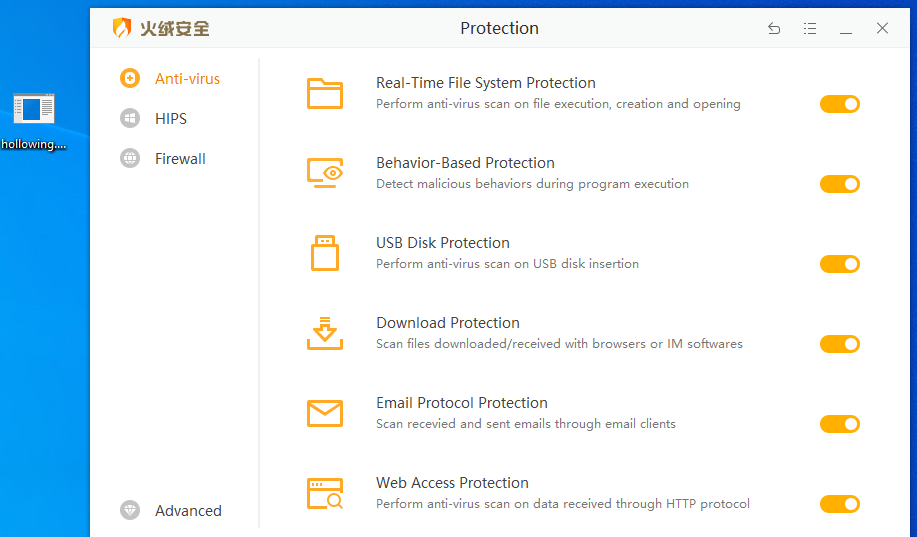
Task: Click the Email Protocol Protection envelope icon
Action: [325, 413]
